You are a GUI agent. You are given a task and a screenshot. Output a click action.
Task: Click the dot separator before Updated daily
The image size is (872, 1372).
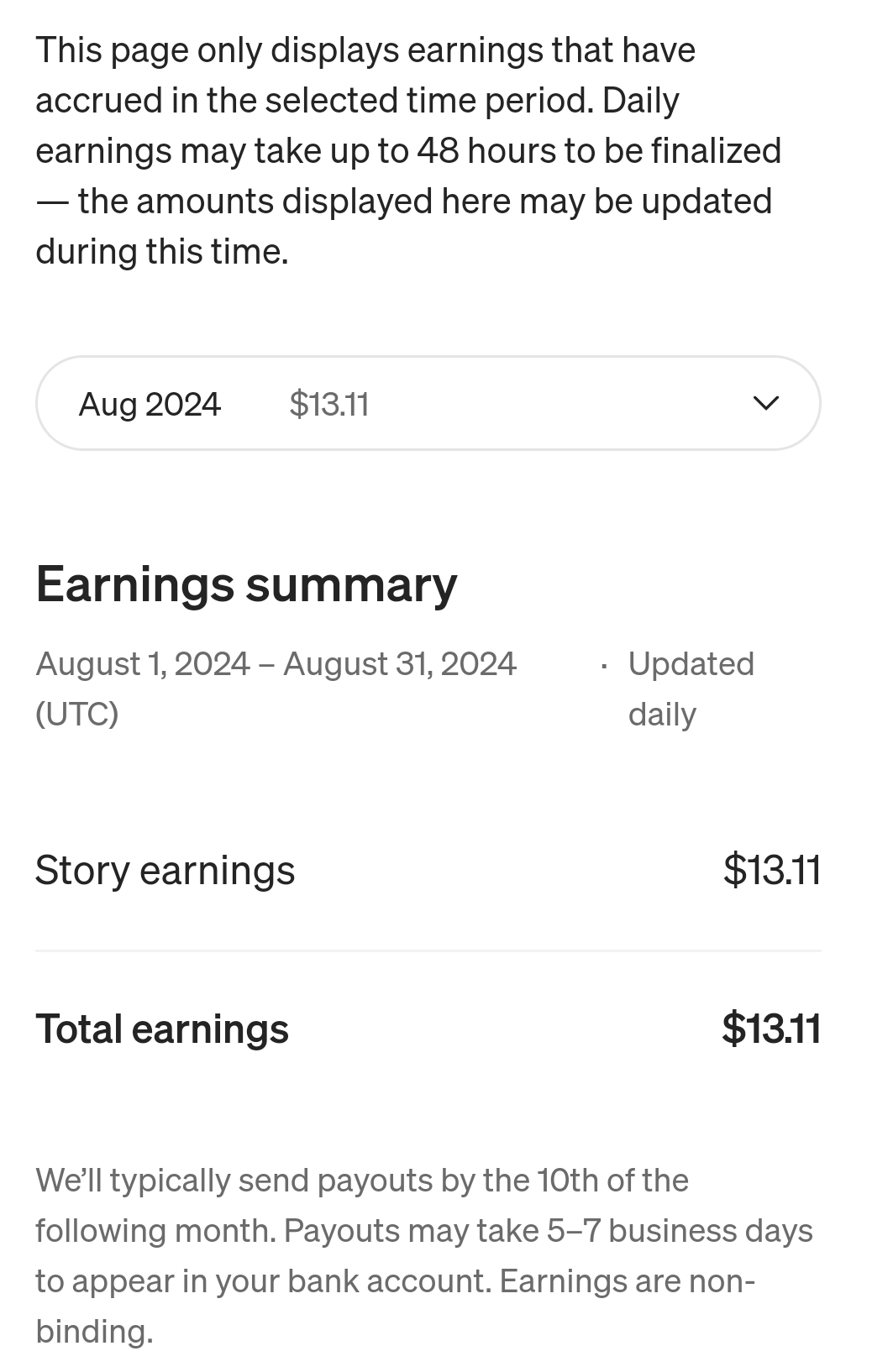(x=604, y=667)
